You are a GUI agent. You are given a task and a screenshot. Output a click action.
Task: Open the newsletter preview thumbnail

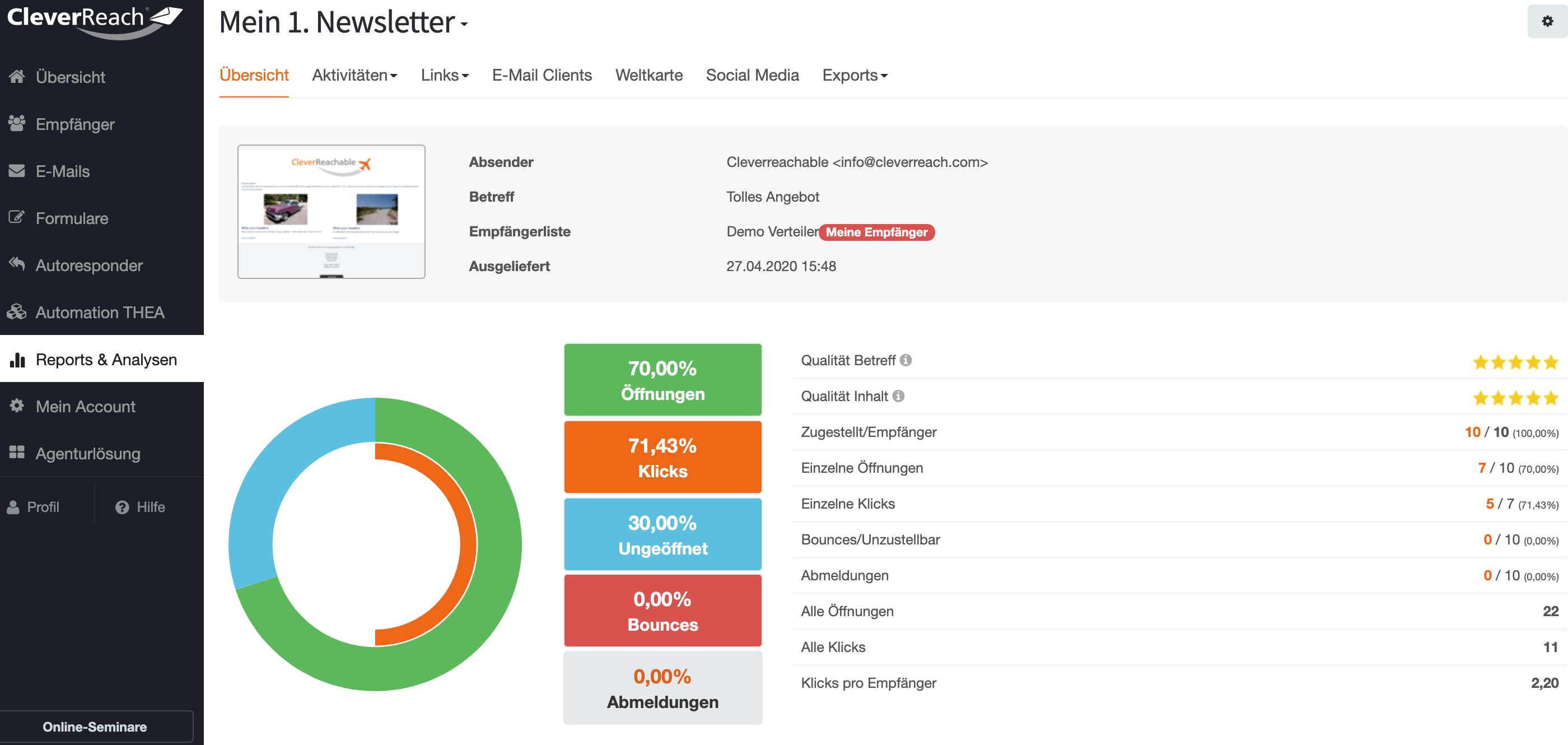[331, 212]
